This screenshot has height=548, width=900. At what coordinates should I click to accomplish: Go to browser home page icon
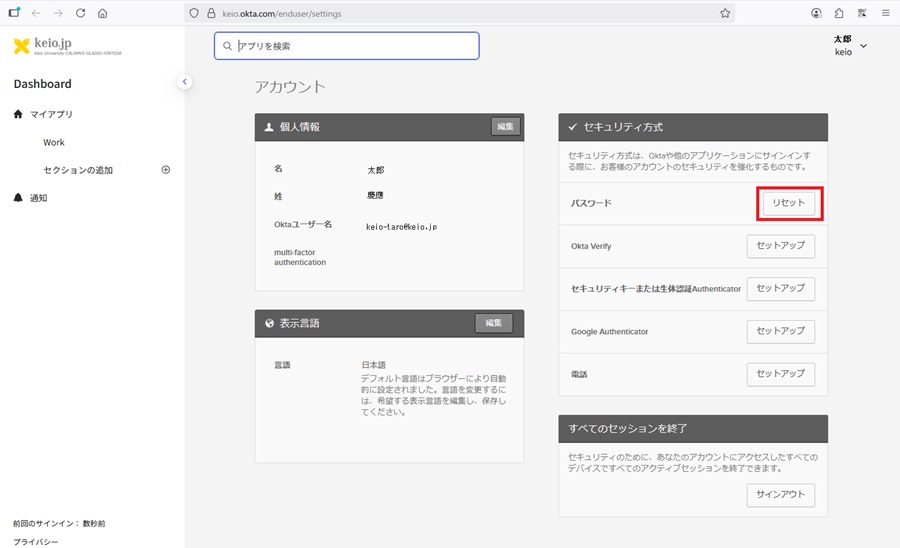coord(102,13)
